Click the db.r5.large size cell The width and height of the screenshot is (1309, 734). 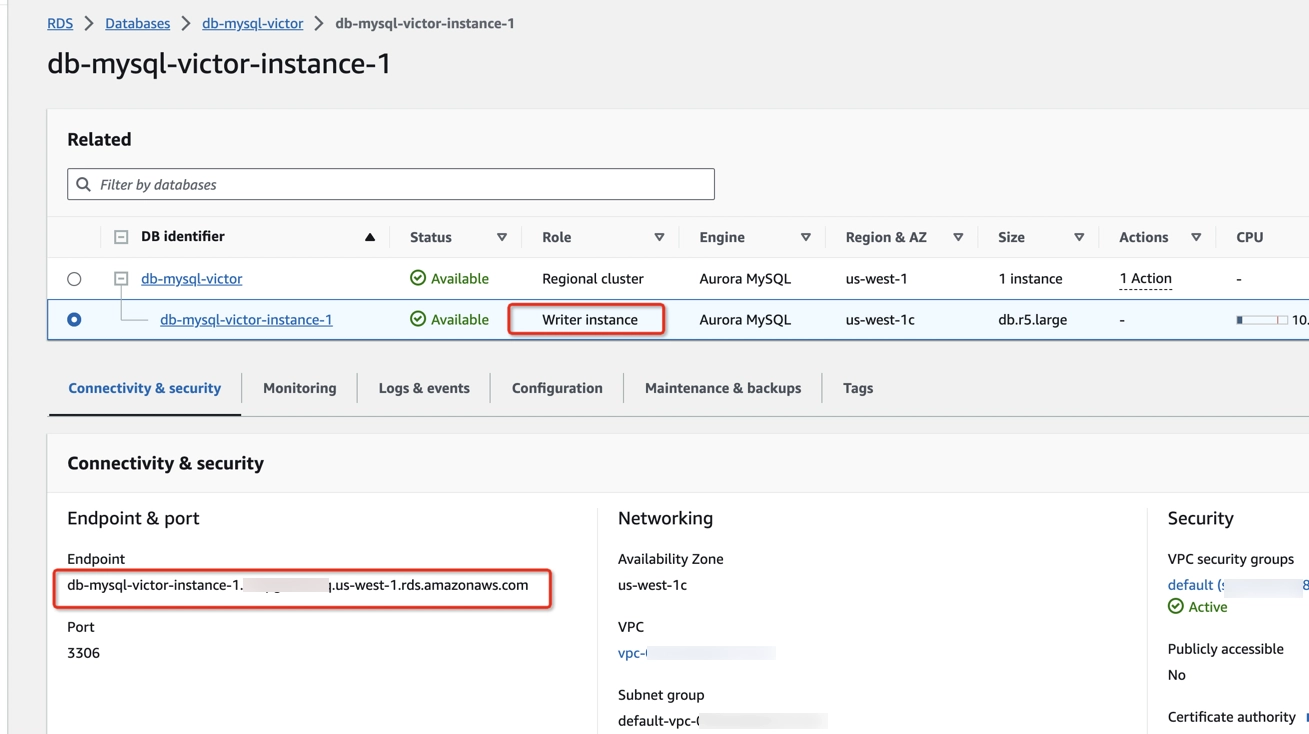click(1033, 320)
